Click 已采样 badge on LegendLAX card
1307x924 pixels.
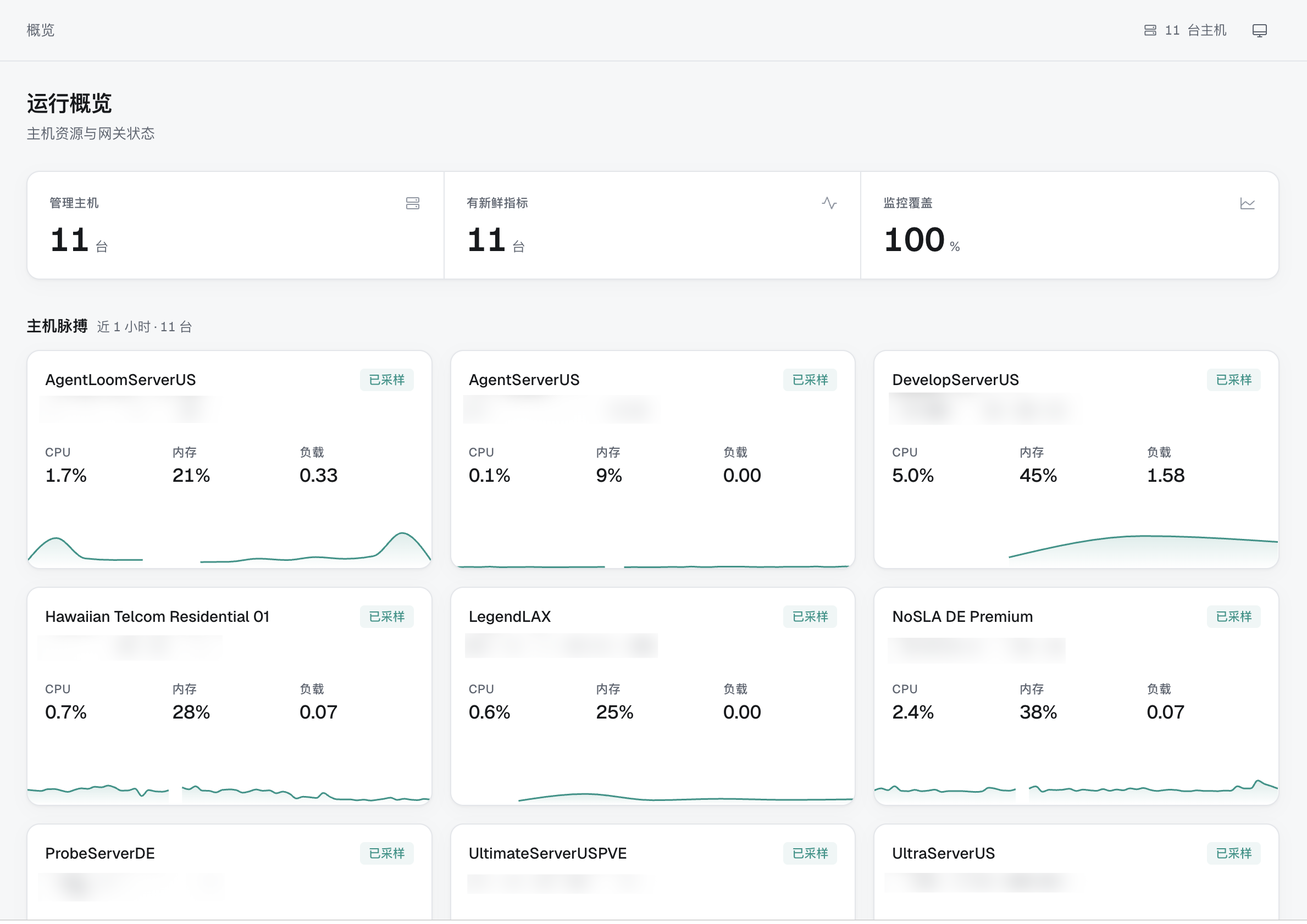[x=810, y=617]
